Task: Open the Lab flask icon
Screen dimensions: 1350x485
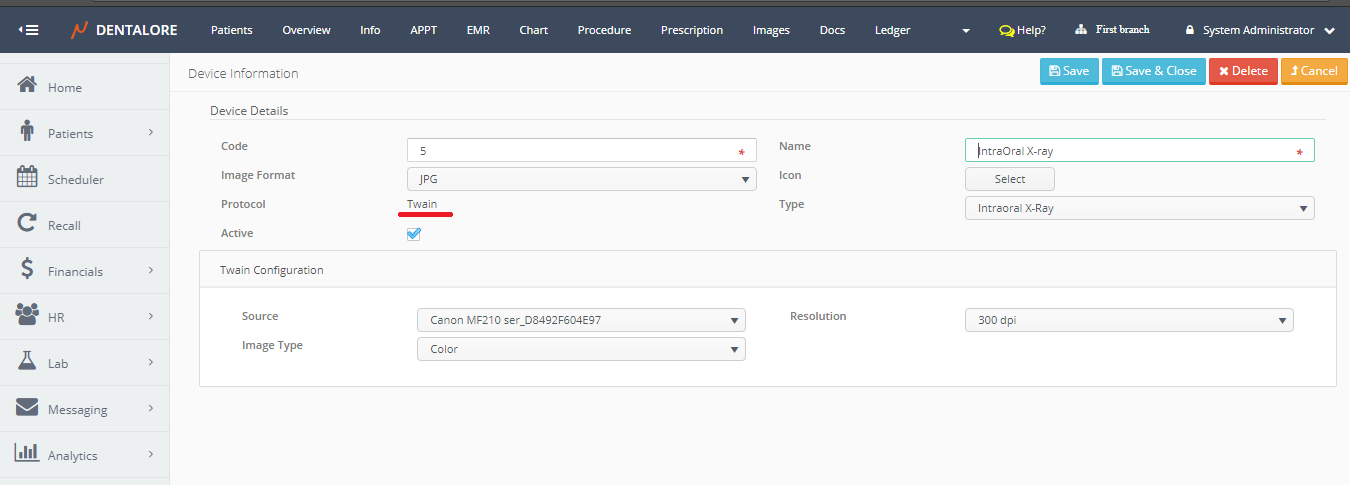Action: click(28, 362)
